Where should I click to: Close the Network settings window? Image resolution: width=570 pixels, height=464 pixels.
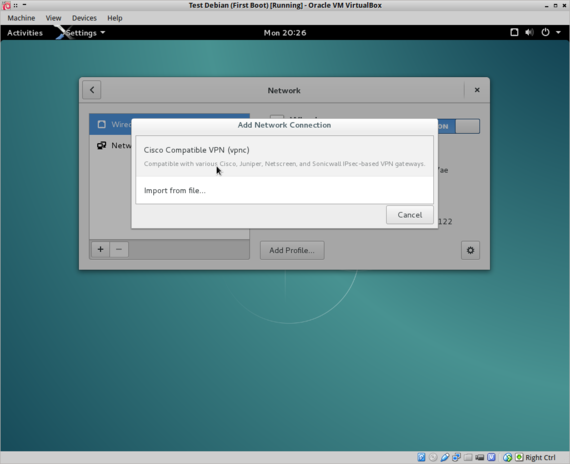click(x=477, y=90)
